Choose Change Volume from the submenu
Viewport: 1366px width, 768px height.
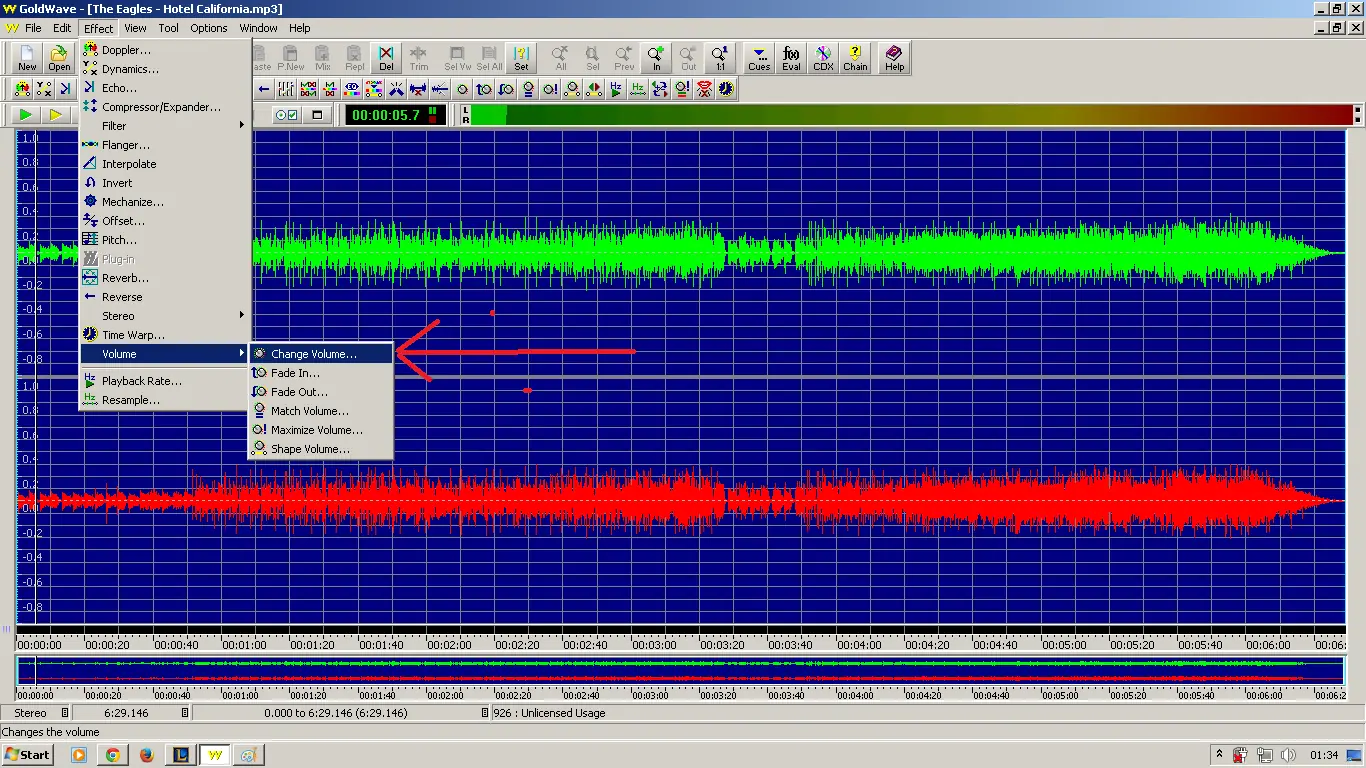(313, 354)
